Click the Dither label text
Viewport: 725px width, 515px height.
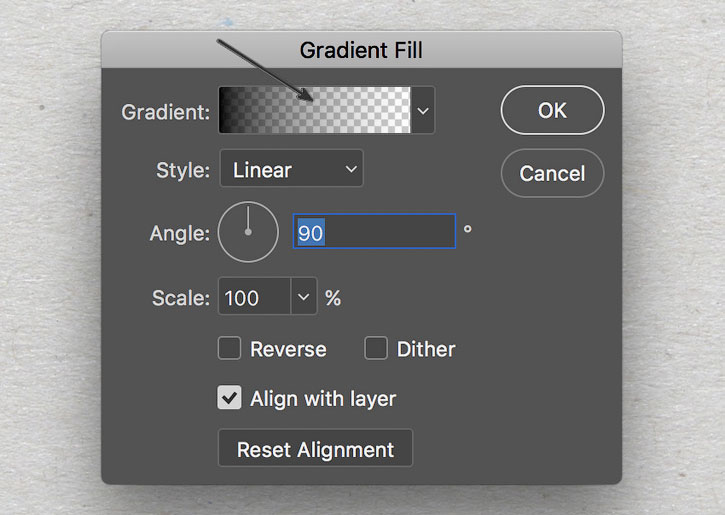[x=426, y=349]
